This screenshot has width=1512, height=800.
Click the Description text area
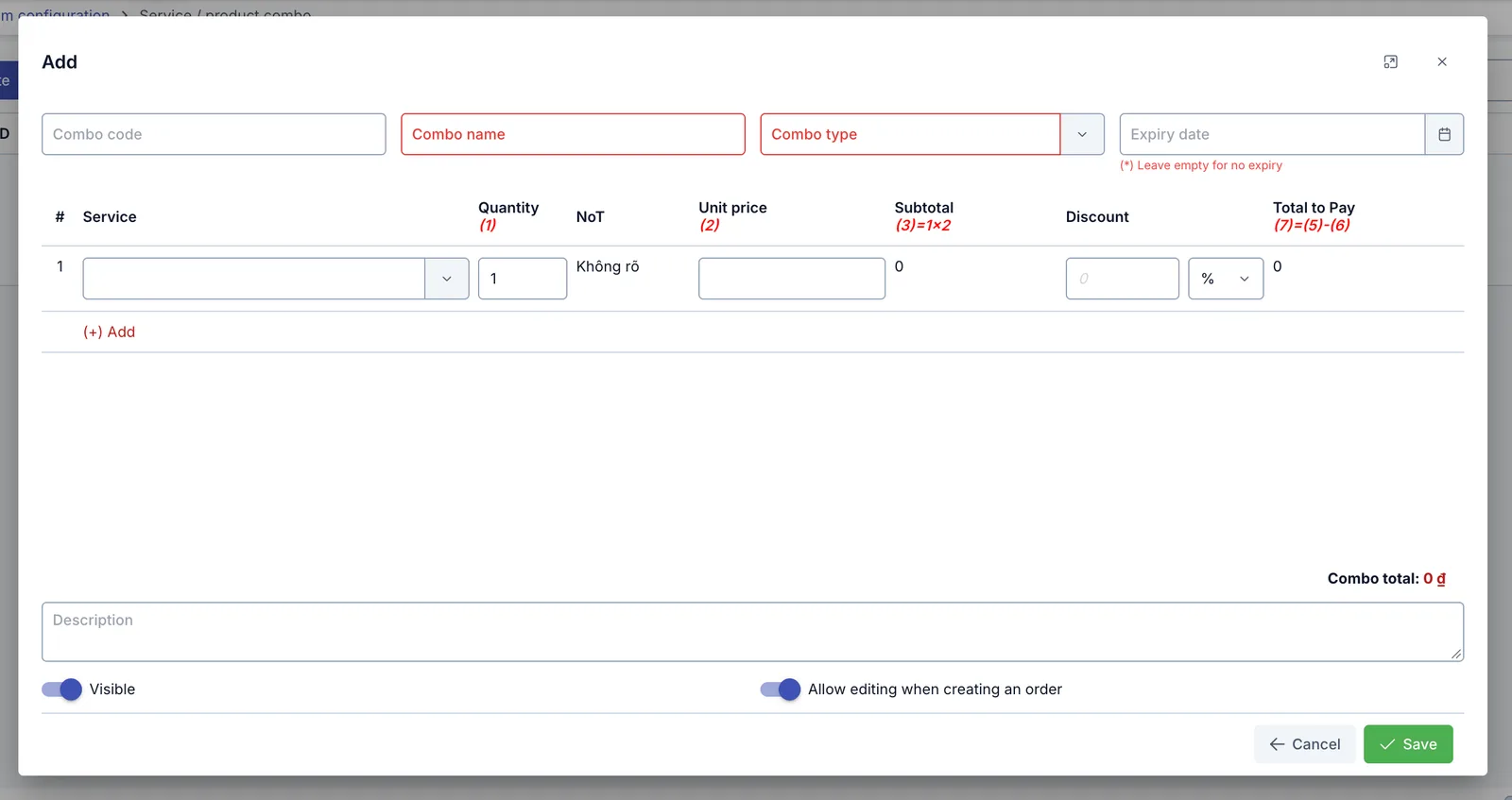[x=752, y=632]
